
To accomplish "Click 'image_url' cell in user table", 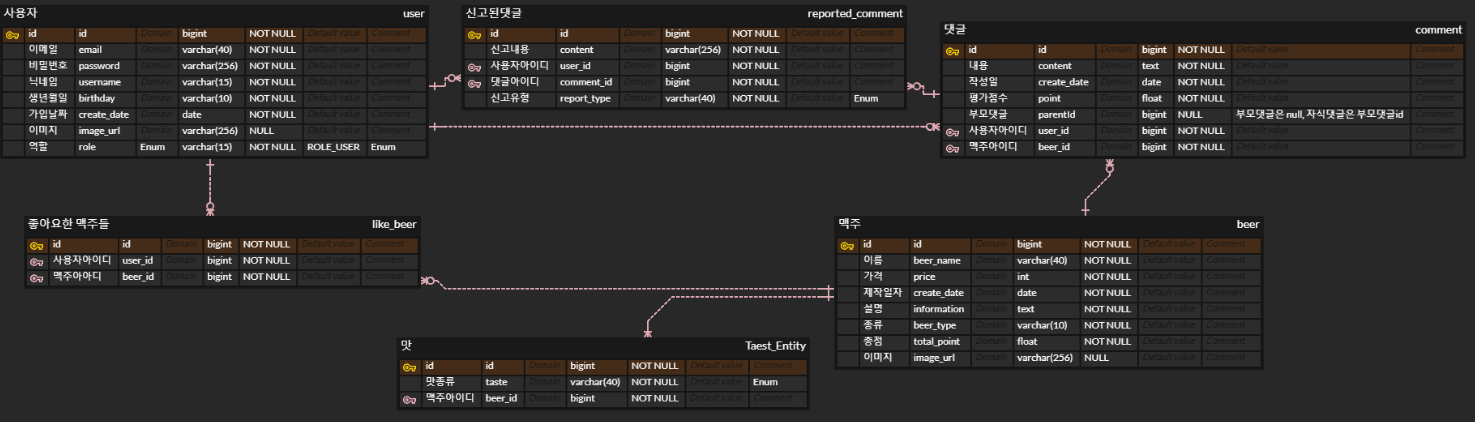I will pyautogui.click(x=105, y=131).
